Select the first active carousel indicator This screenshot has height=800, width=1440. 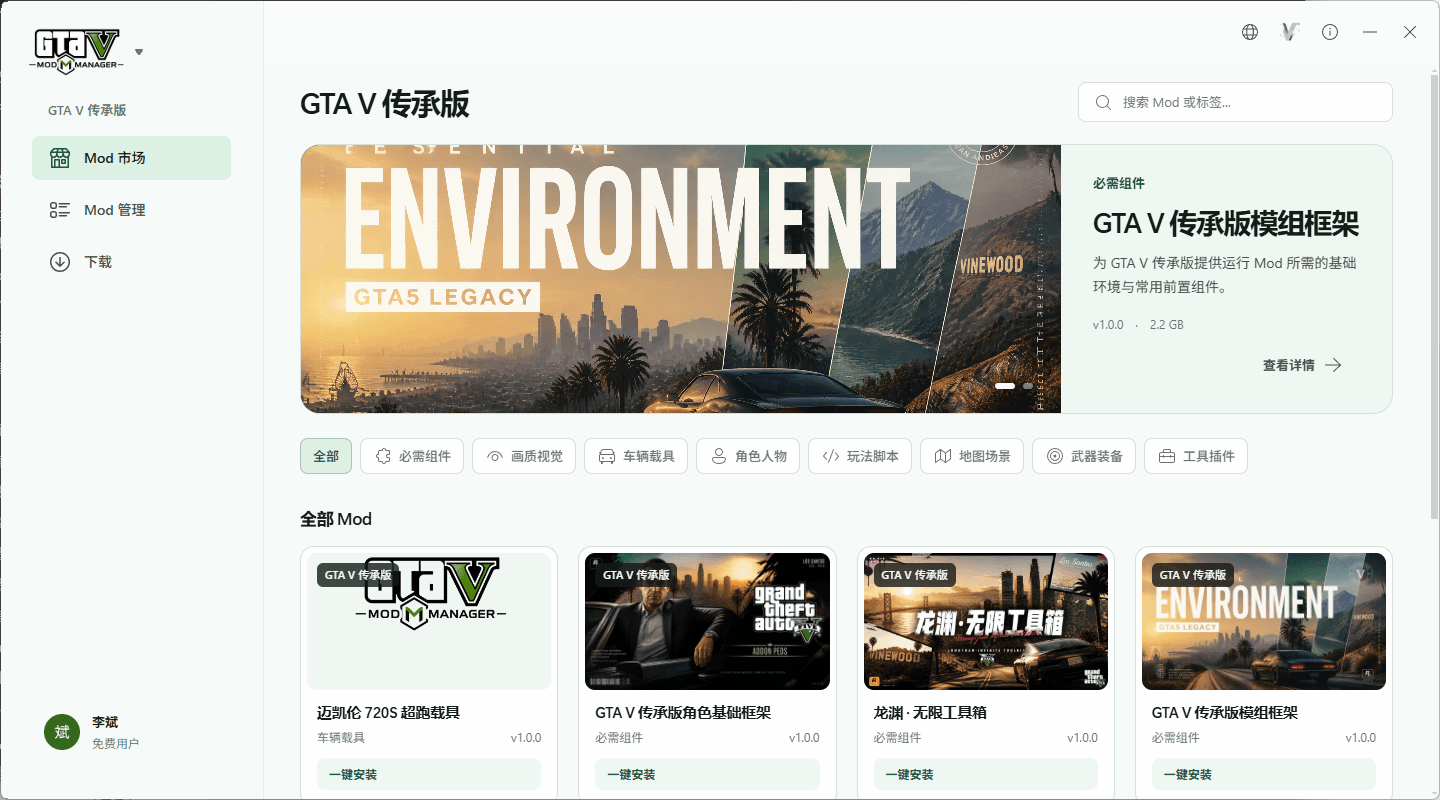point(1005,386)
